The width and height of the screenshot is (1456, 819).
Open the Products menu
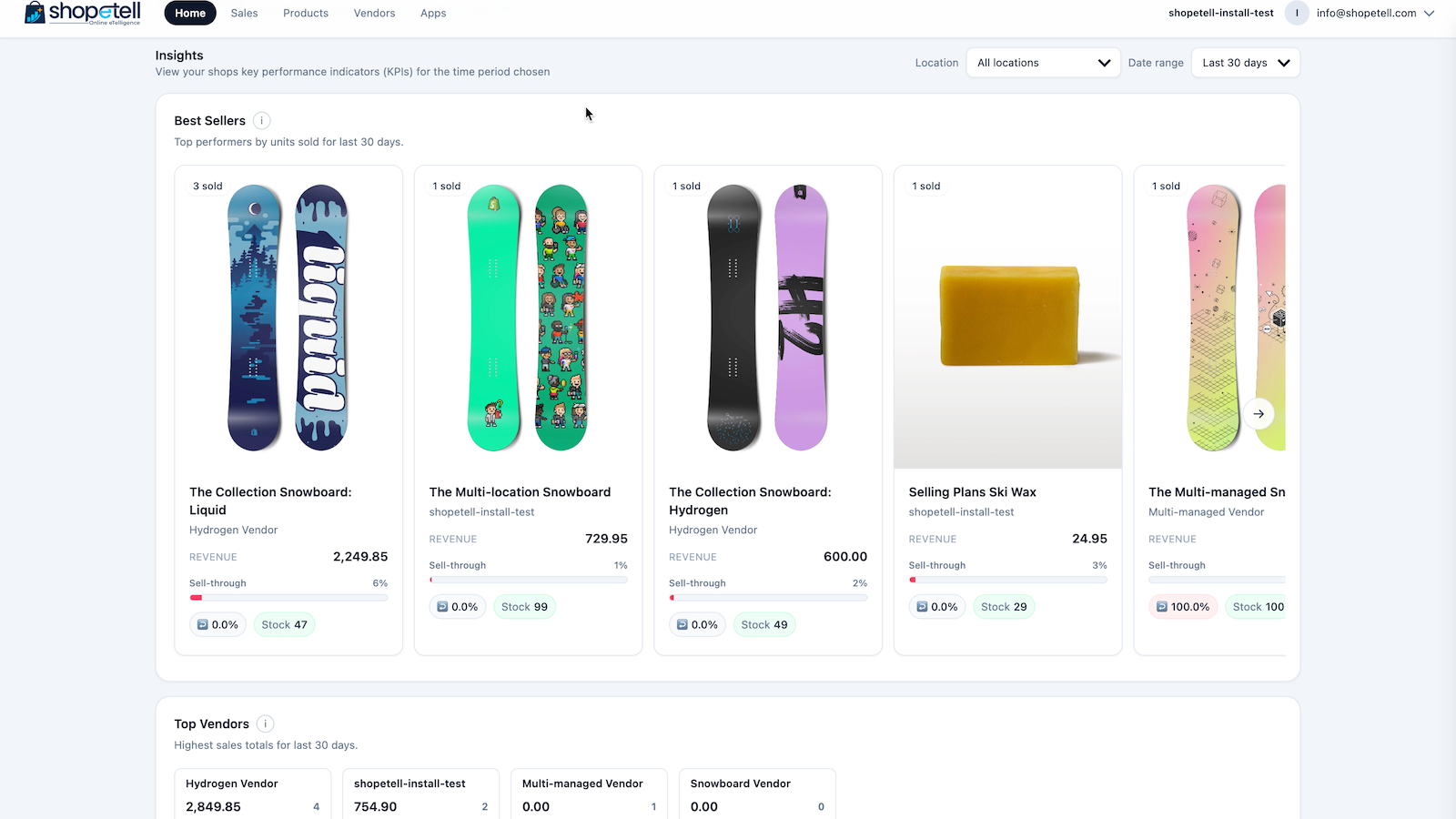[306, 13]
